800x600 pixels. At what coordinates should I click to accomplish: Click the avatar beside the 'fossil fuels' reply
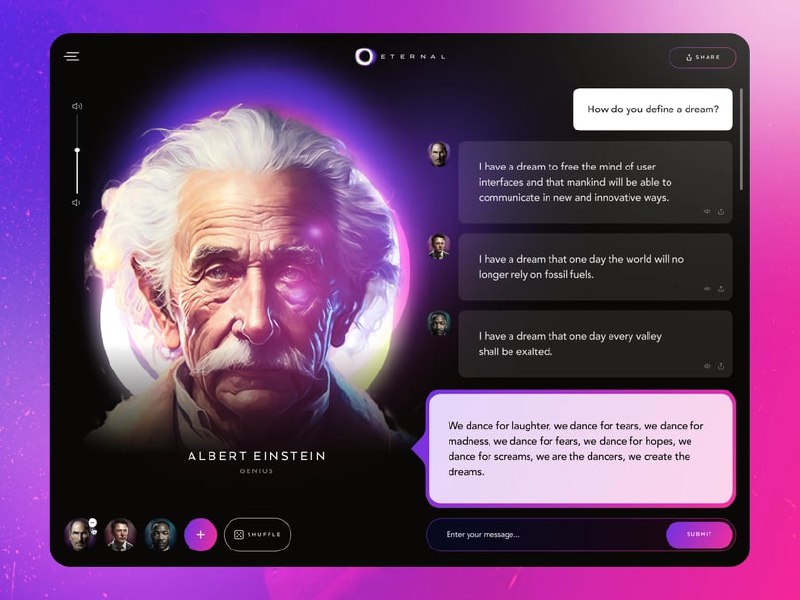pos(438,246)
